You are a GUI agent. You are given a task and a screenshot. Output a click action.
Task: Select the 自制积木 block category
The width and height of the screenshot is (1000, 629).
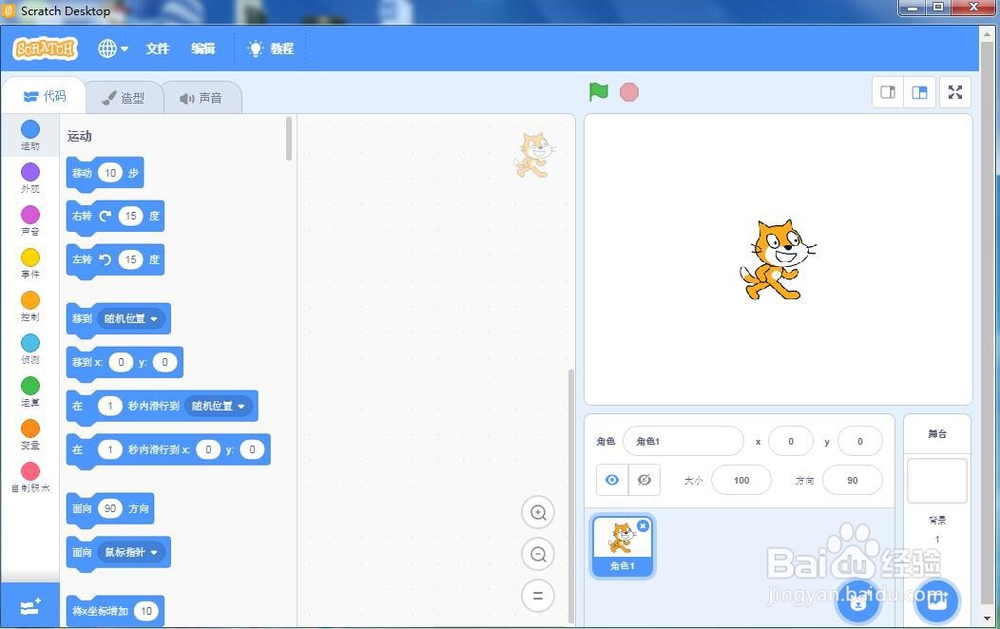coord(30,477)
